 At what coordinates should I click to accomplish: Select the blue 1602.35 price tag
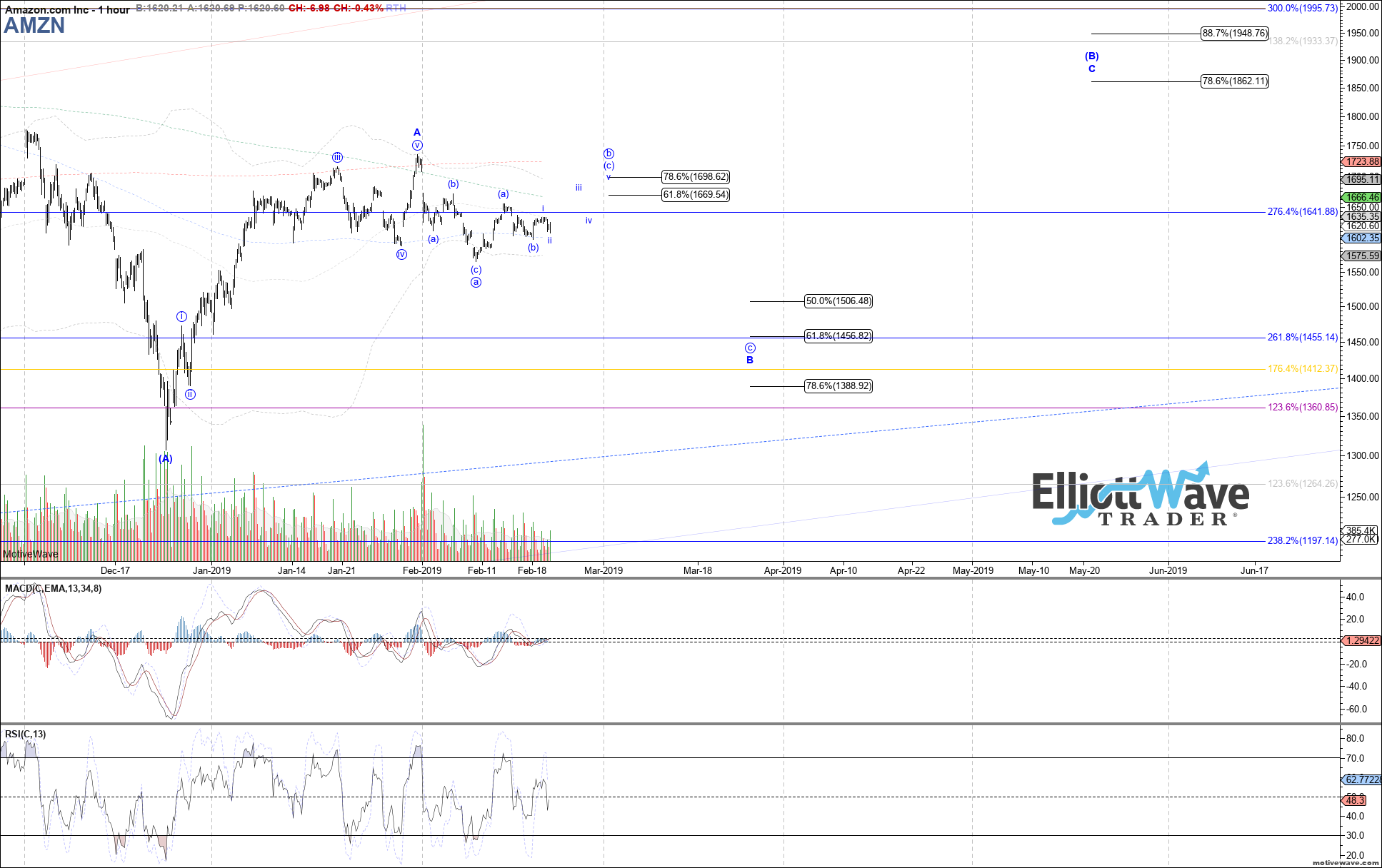click(1362, 238)
